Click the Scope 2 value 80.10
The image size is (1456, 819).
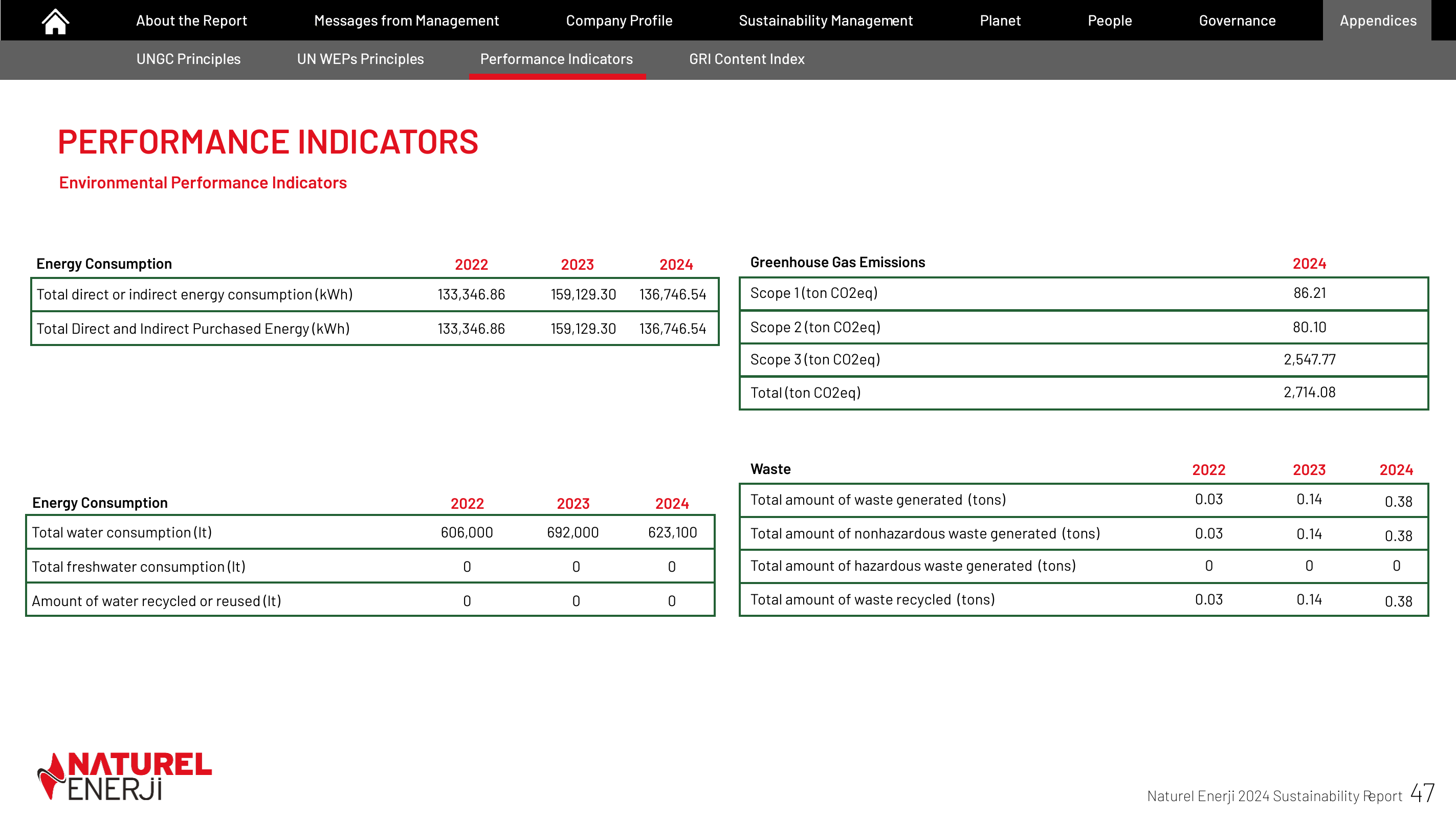1310,328
